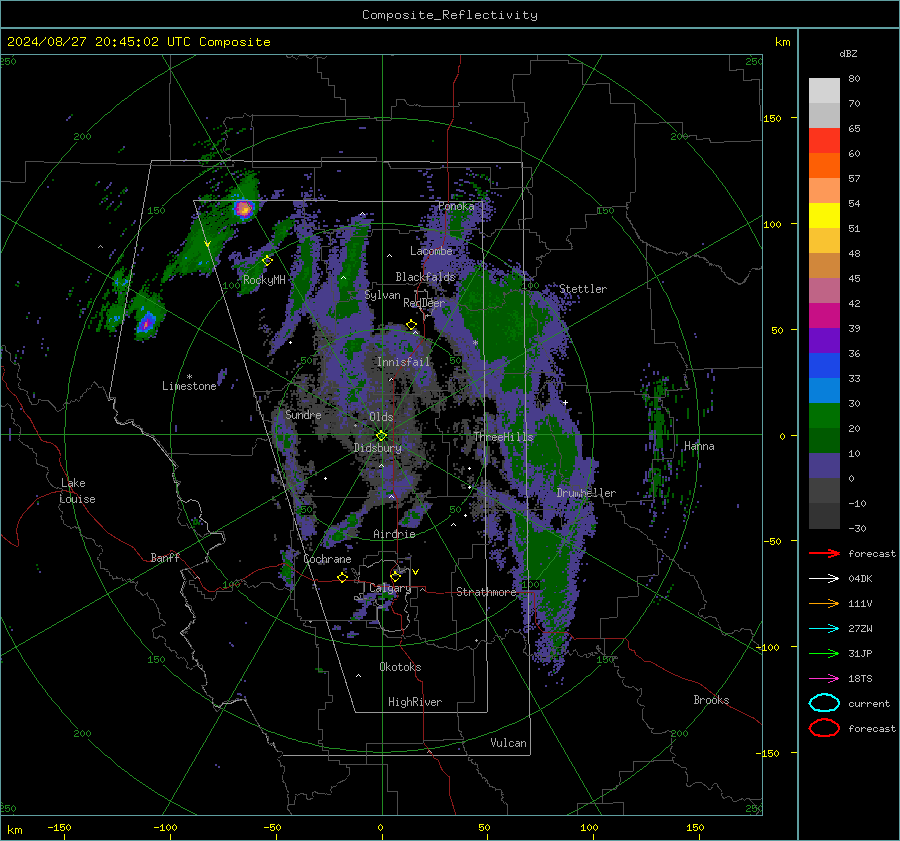Click the dBZ legend heading

click(x=848, y=54)
